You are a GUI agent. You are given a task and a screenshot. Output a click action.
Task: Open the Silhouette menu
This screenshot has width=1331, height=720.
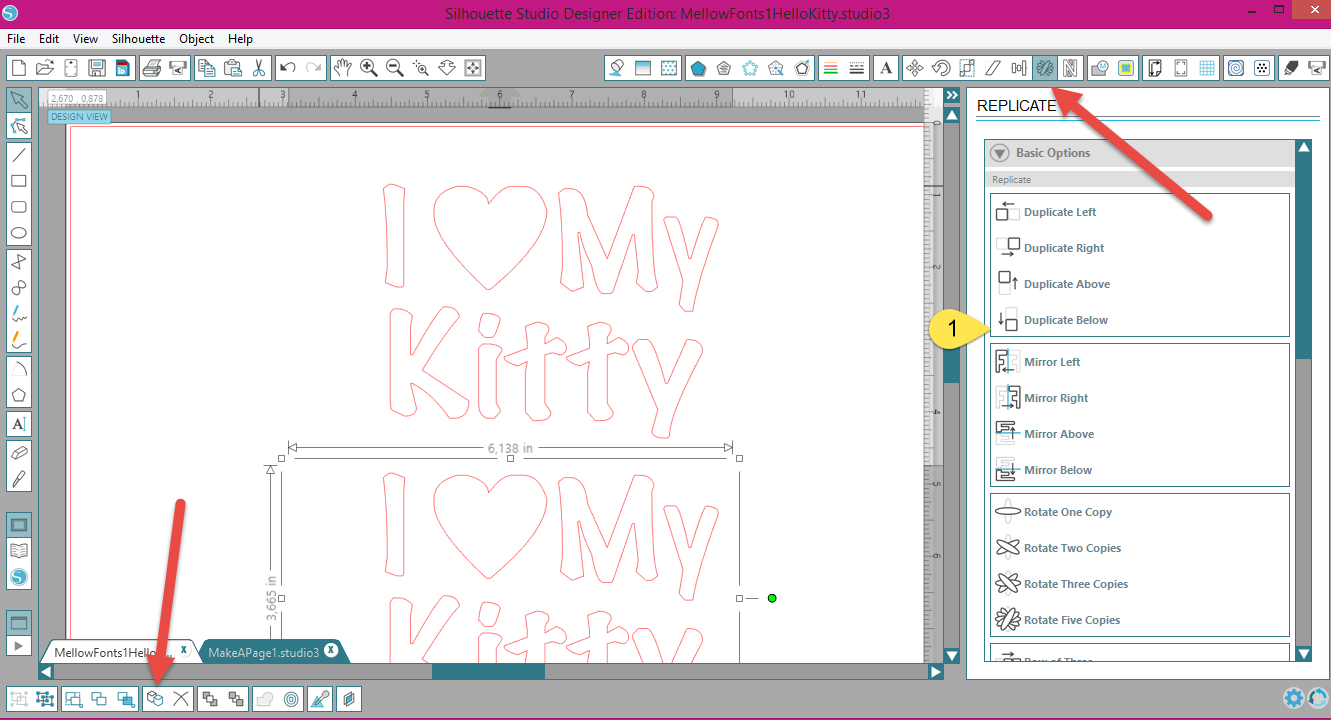point(138,39)
